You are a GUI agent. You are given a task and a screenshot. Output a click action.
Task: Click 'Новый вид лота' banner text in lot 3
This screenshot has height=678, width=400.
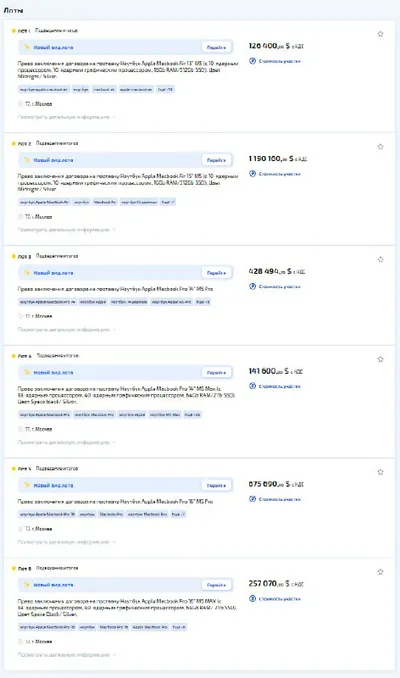(53, 273)
